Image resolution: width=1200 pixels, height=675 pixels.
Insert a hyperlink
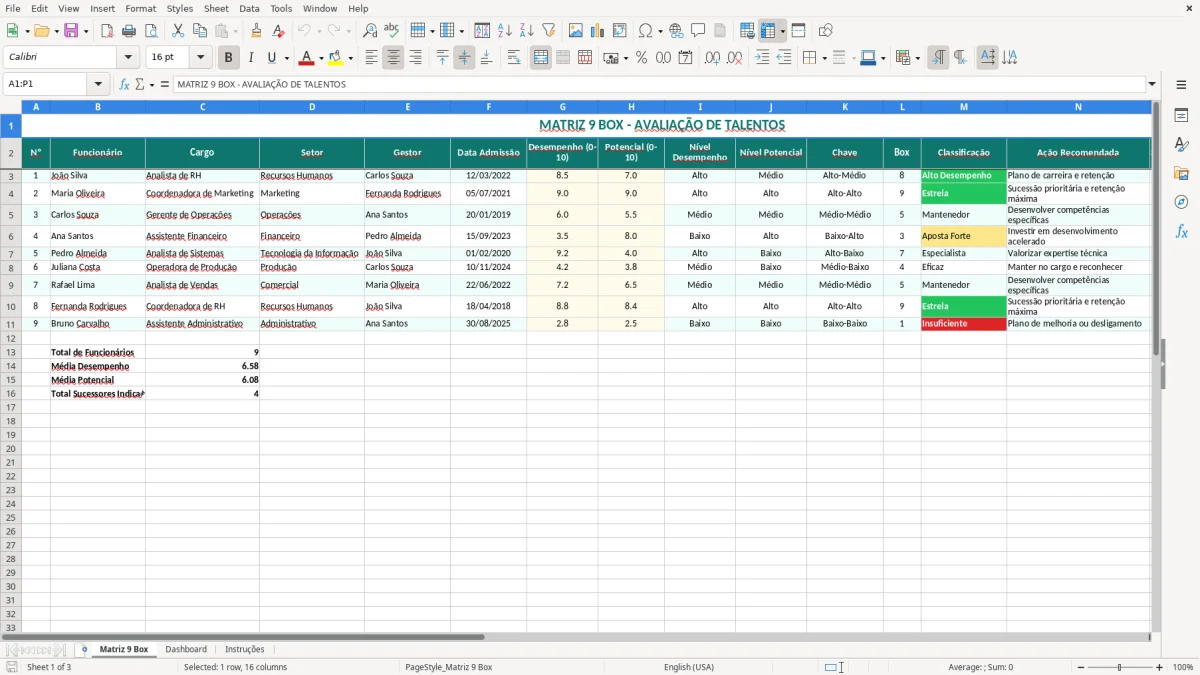click(x=676, y=31)
